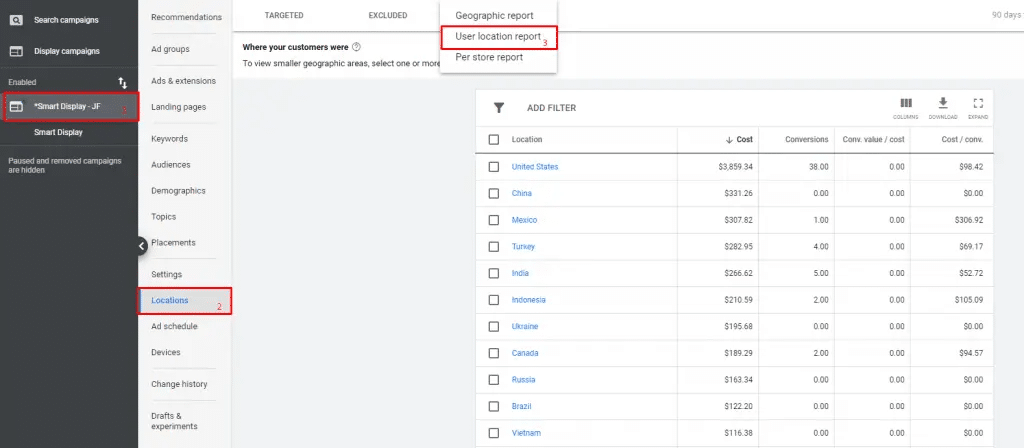
Task: Open the Columns icon in table toolbar
Action: pyautogui.click(x=906, y=104)
